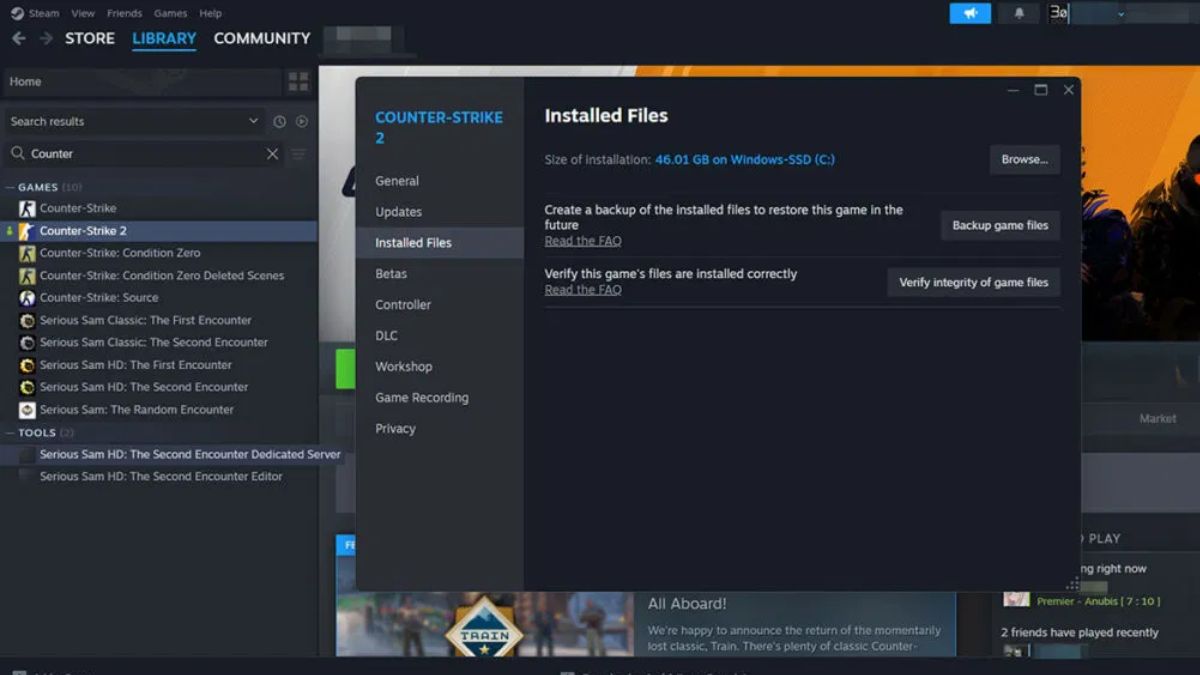The width and height of the screenshot is (1200, 675).
Task: Click the 46.01 GB on Windows-SSD link
Action: pos(745,160)
